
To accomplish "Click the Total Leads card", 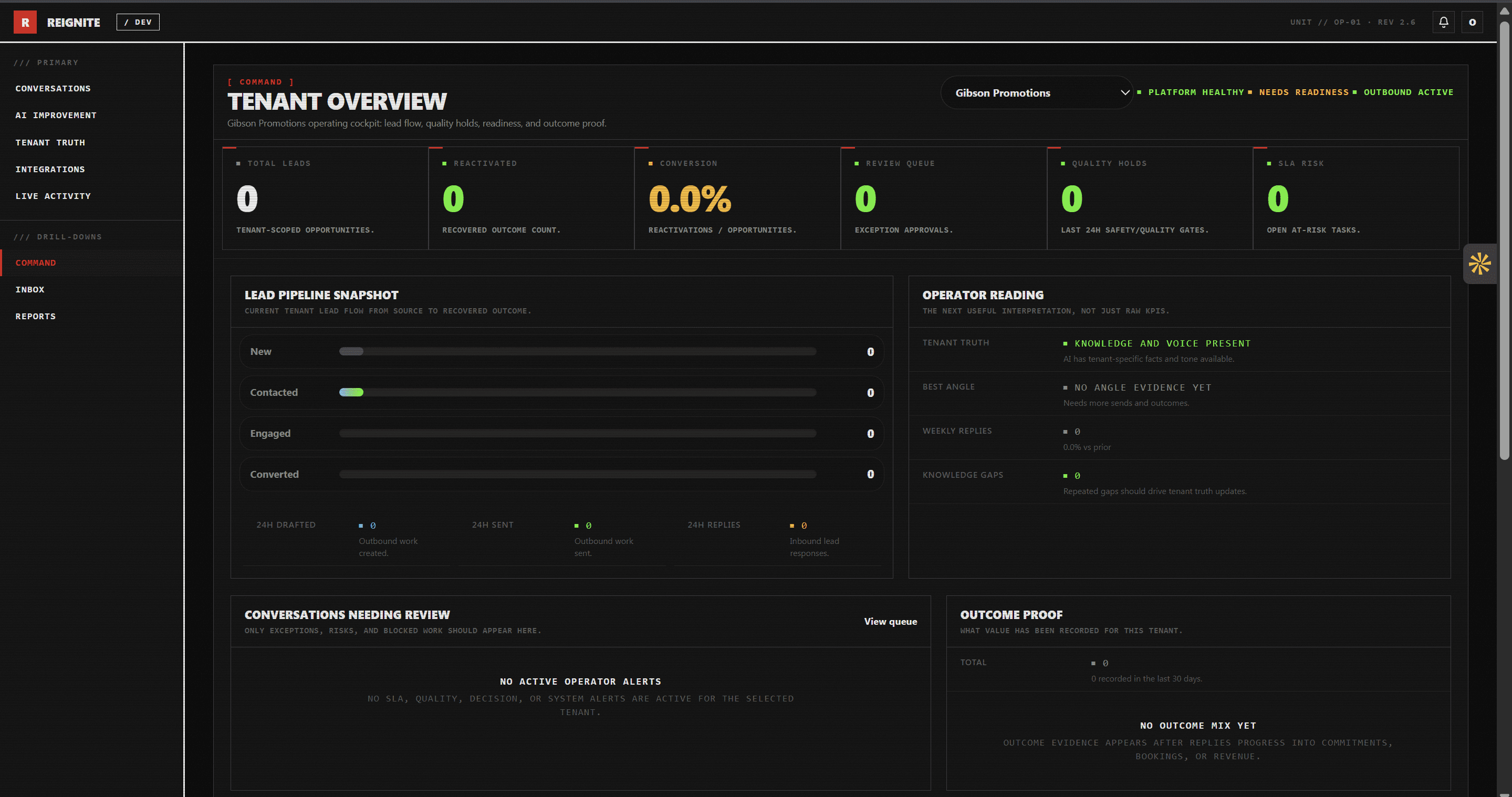I will [325, 198].
